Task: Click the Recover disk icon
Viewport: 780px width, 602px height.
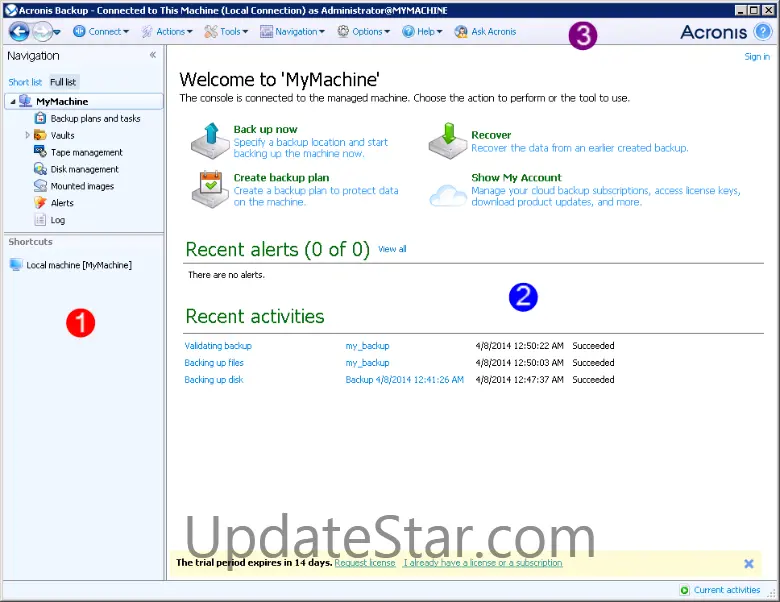Action: [x=448, y=141]
